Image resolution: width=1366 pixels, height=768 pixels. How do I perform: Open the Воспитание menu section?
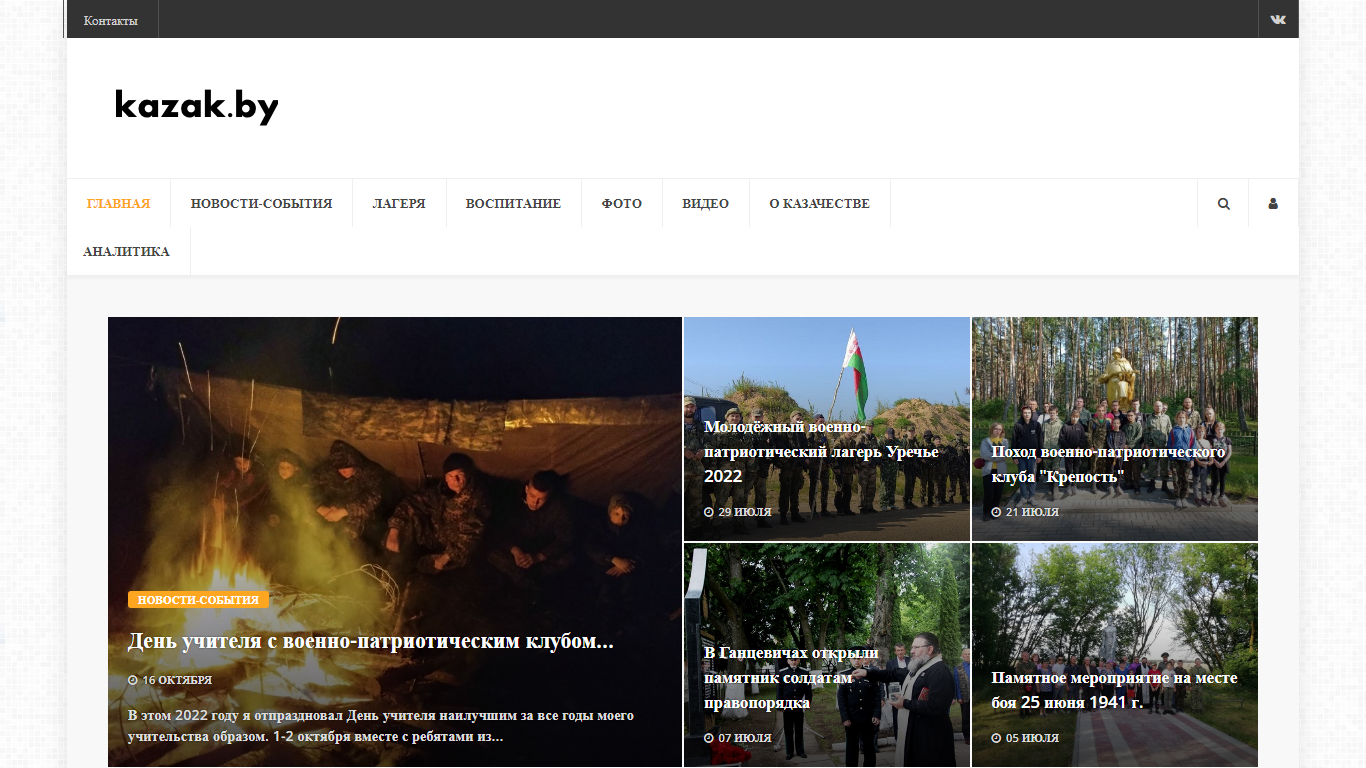pyautogui.click(x=513, y=203)
